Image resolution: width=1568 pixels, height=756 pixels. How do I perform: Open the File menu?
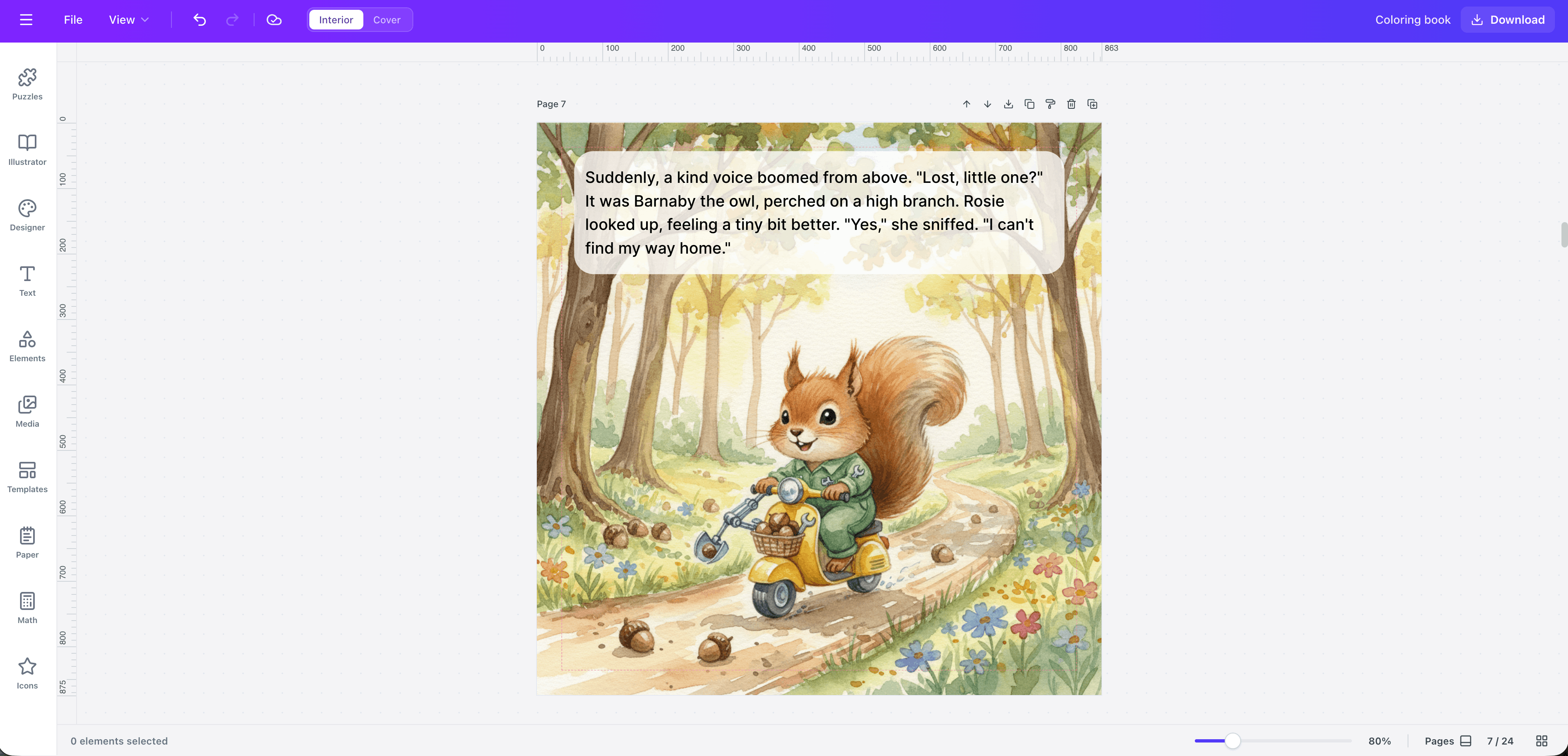pyautogui.click(x=72, y=20)
